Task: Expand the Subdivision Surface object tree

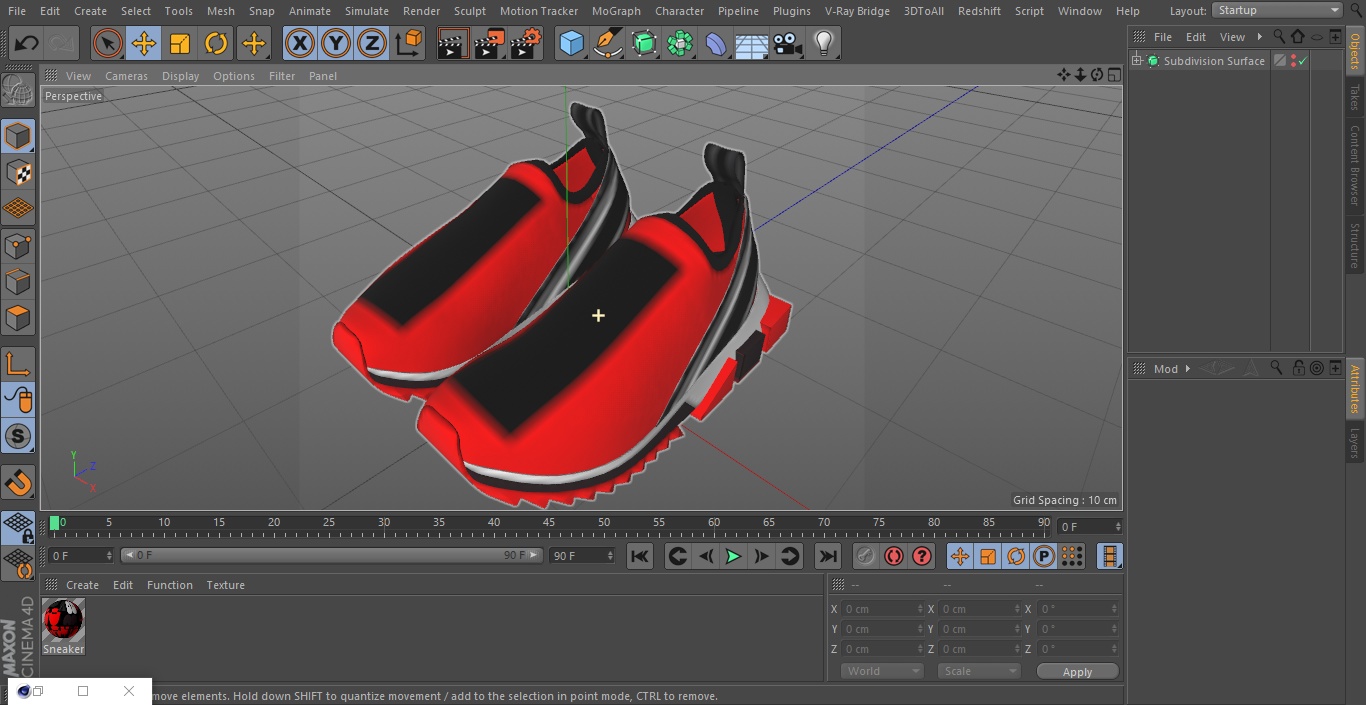Action: point(1136,61)
